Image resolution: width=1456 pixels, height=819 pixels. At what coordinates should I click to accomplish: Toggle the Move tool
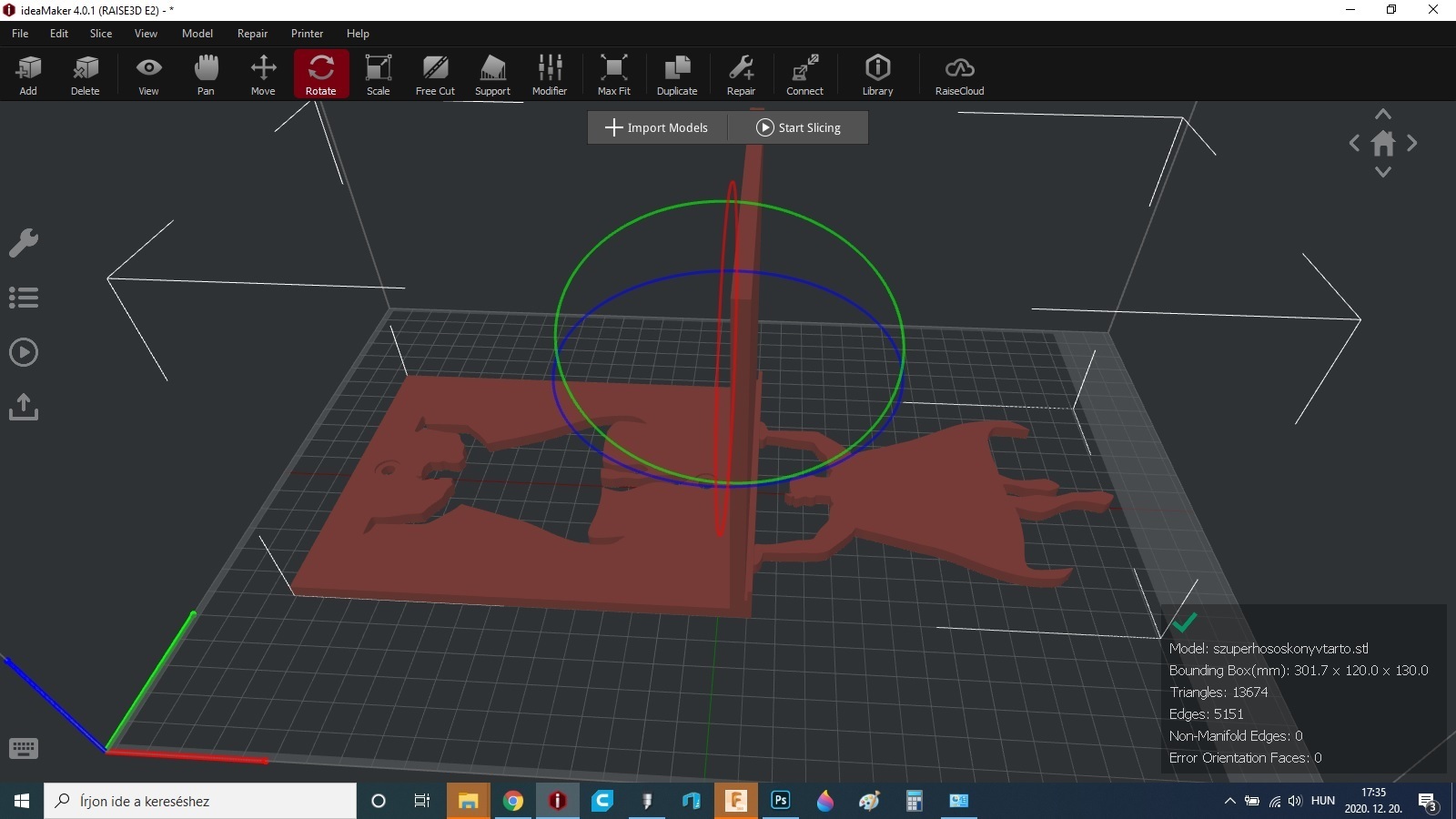click(x=263, y=75)
